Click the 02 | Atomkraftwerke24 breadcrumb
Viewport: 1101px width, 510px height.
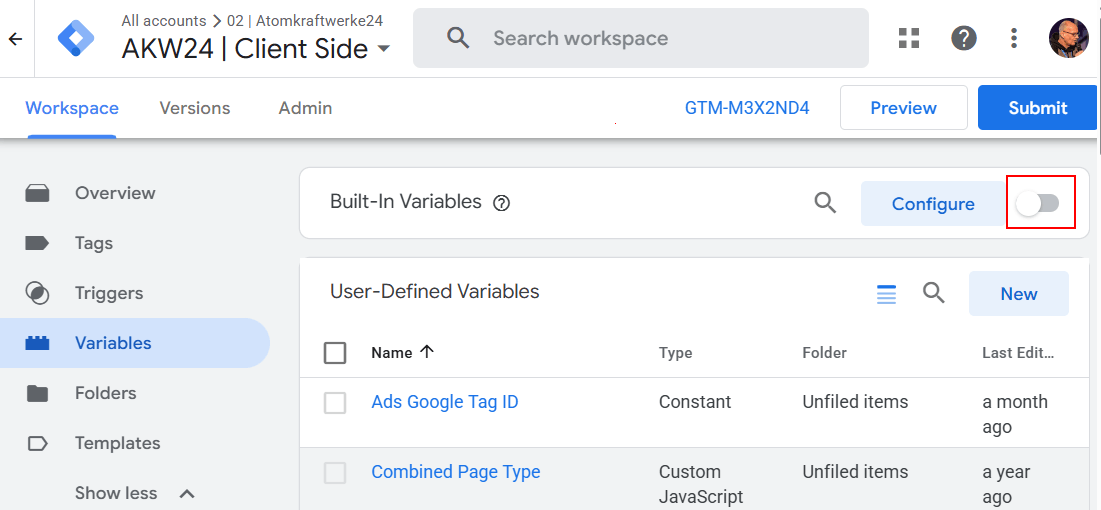point(305,20)
